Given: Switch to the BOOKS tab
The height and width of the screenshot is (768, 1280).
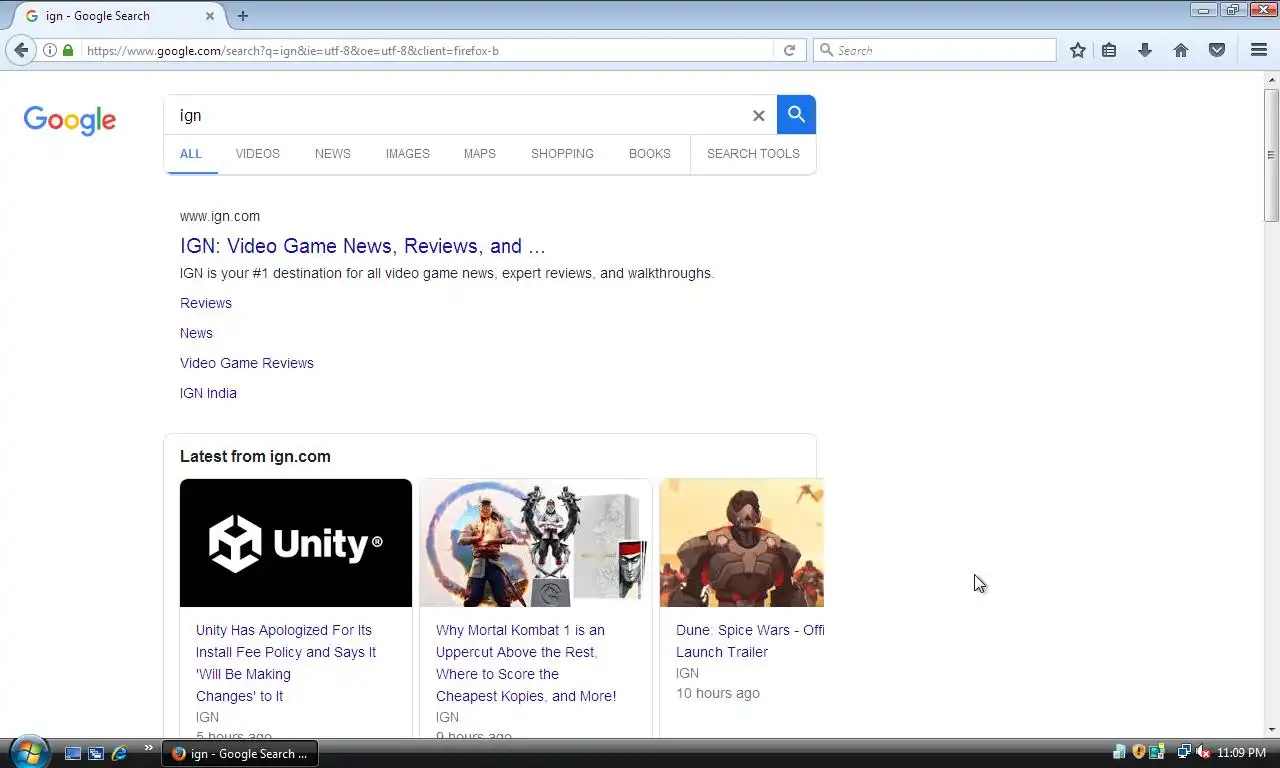Looking at the screenshot, I should click(x=650, y=154).
